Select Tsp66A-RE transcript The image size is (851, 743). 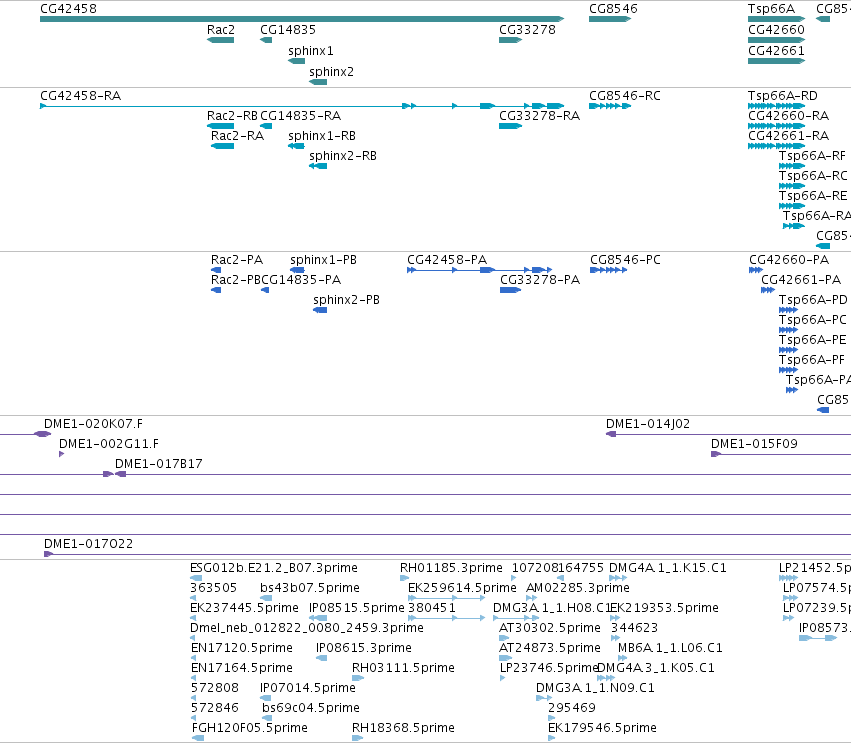click(792, 206)
